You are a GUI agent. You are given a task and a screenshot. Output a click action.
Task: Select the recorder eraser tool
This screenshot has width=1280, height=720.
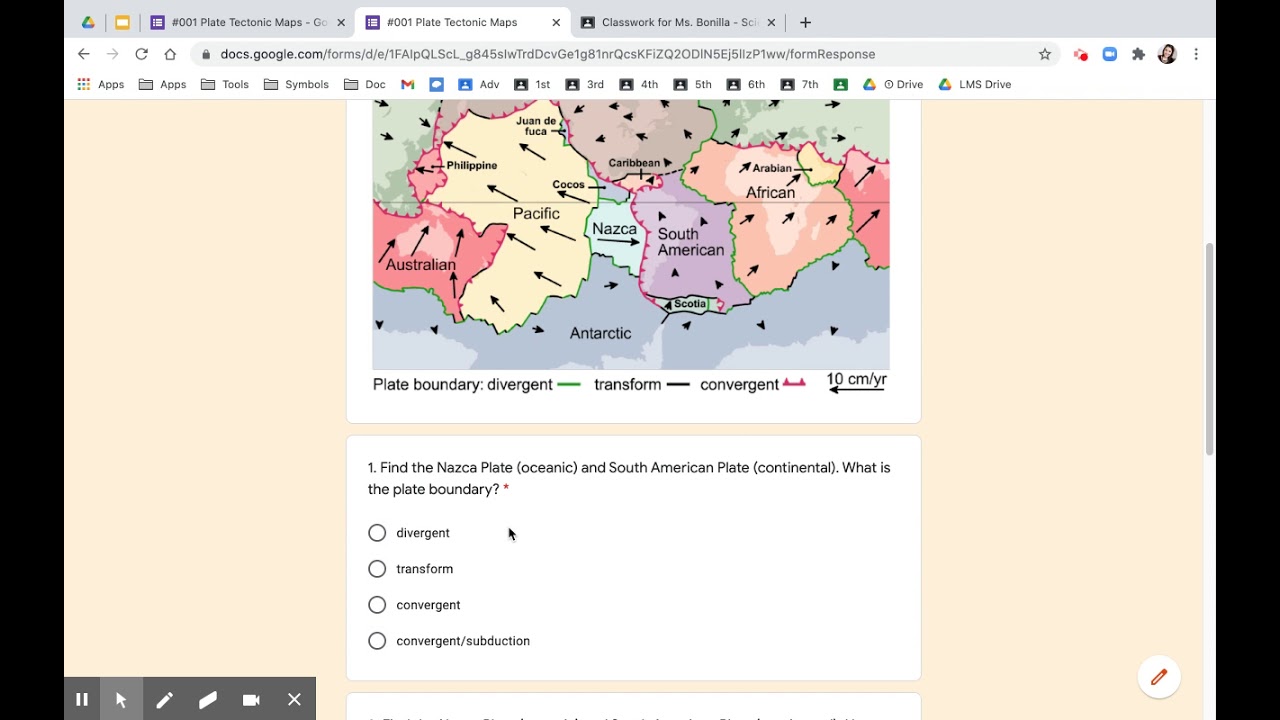tap(207, 700)
